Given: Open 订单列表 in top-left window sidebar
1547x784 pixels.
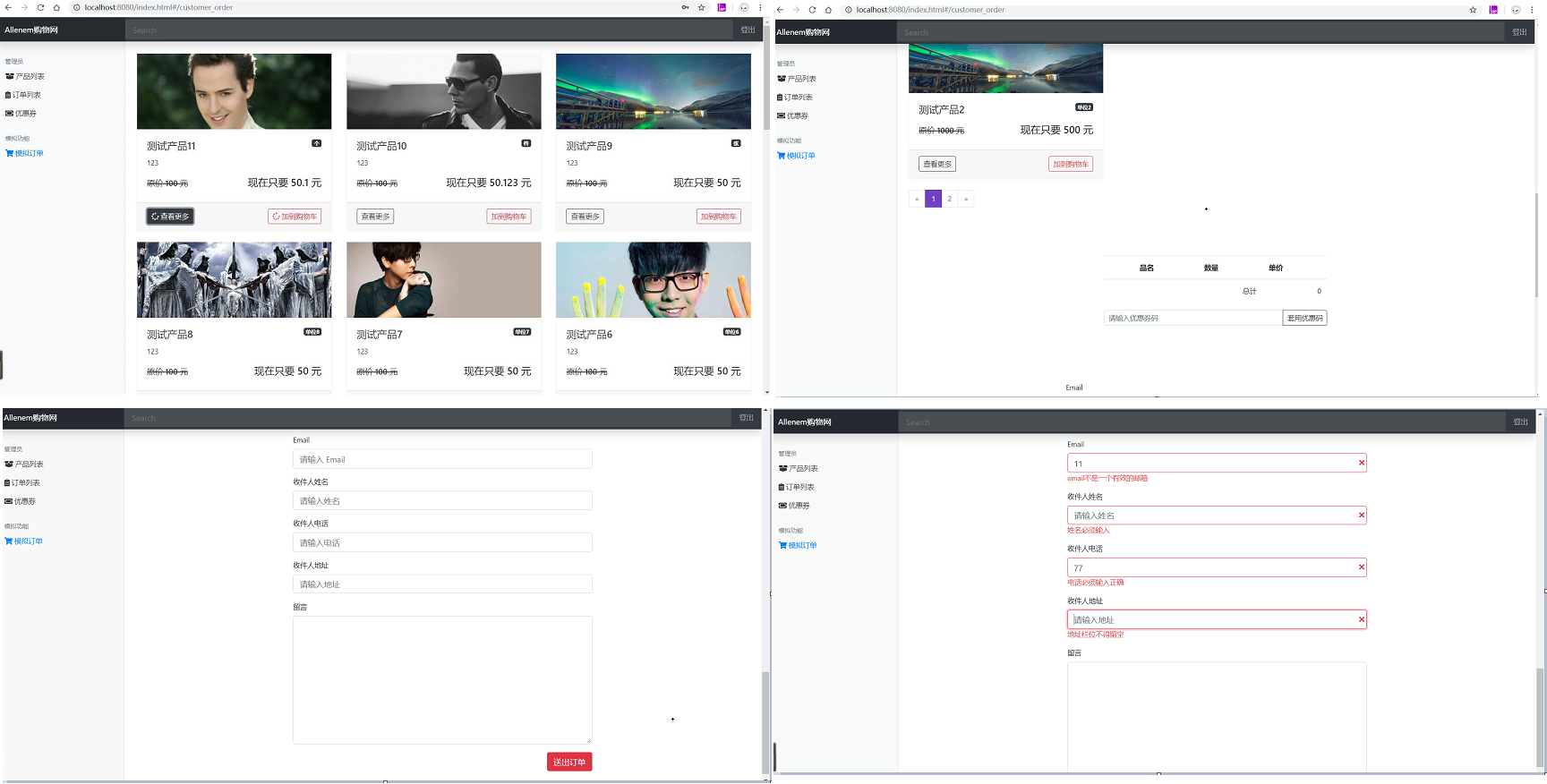Looking at the screenshot, I should pyautogui.click(x=23, y=95).
